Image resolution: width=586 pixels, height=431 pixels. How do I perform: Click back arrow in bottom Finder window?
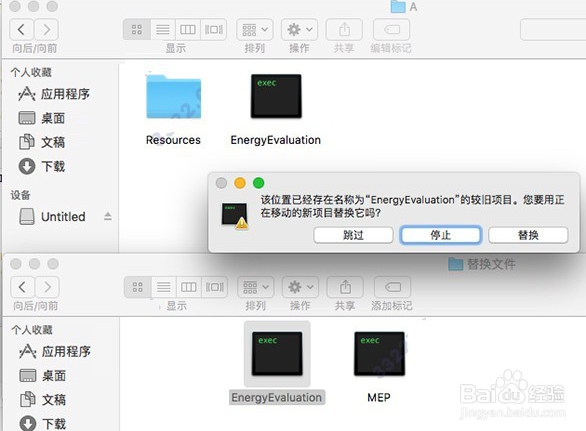[22, 287]
